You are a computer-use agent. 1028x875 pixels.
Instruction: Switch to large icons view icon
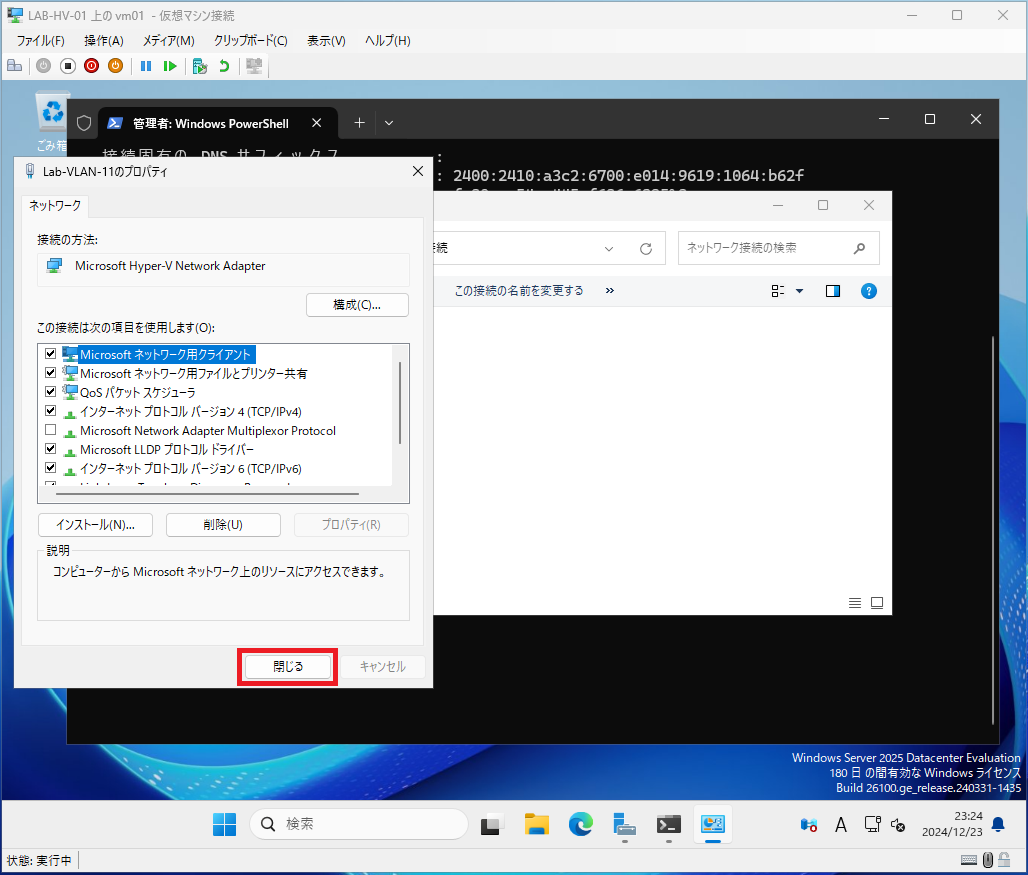point(877,603)
